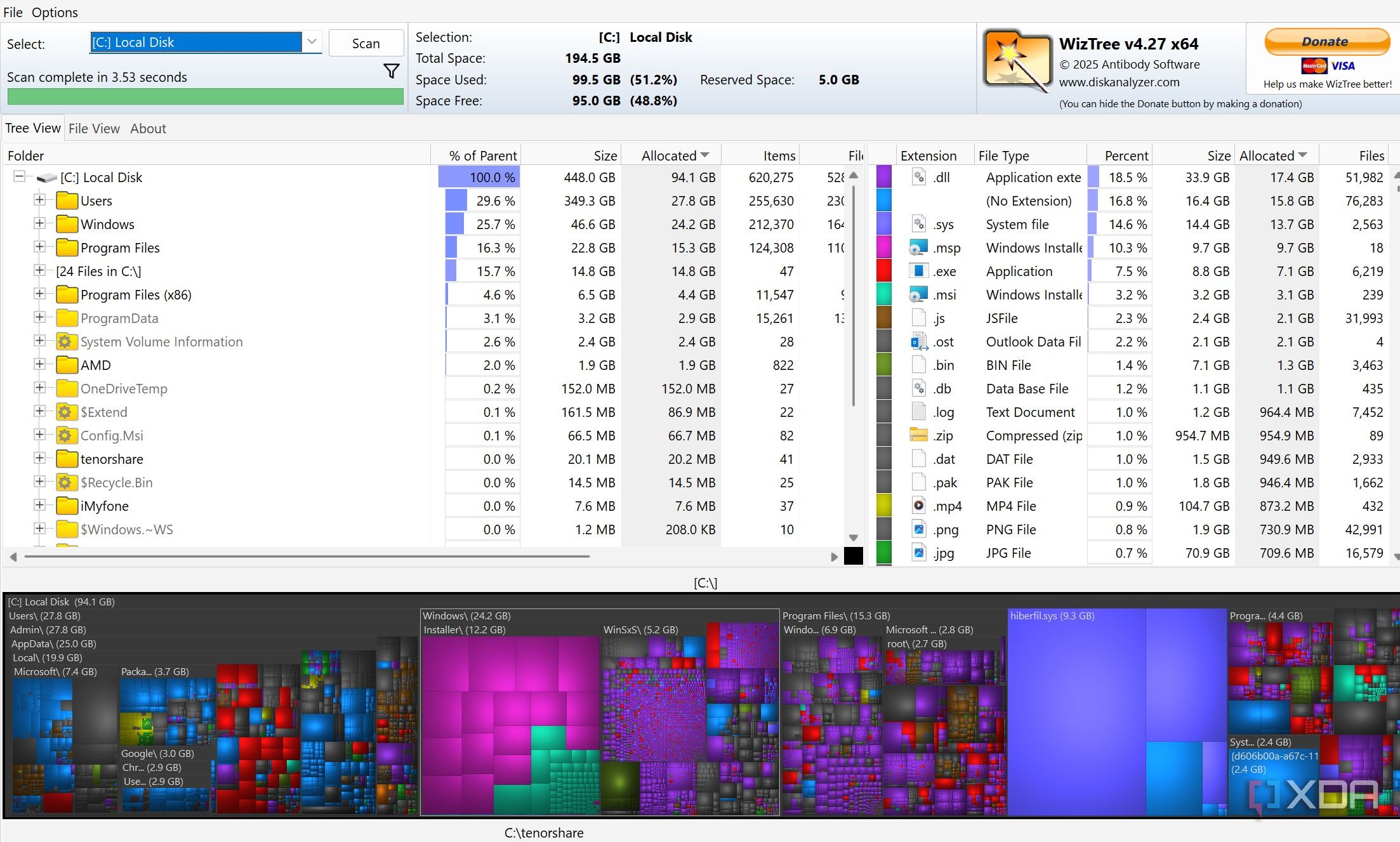Open the drive selection dropdown
Image resolution: width=1400 pixels, height=842 pixels.
(312, 43)
